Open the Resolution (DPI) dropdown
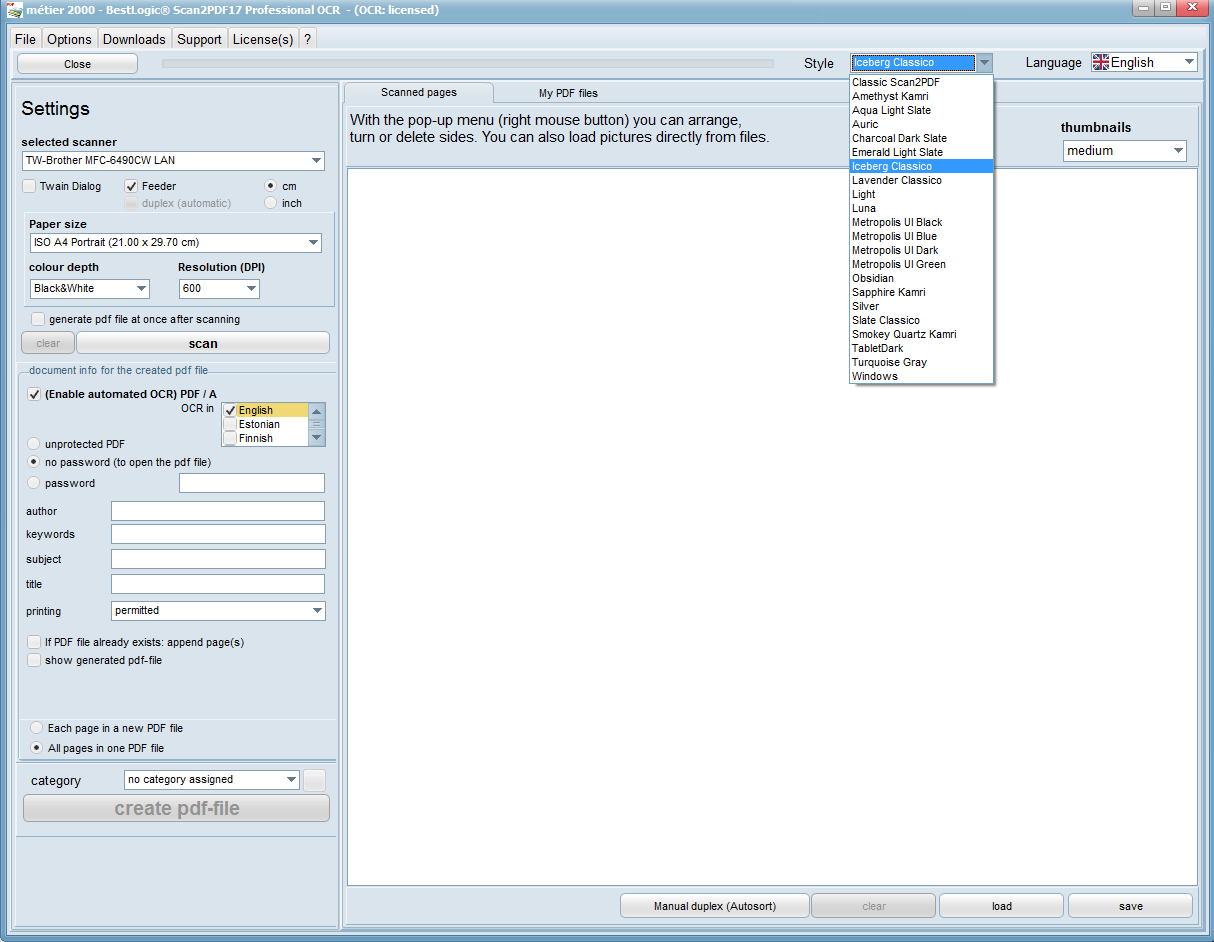 [x=250, y=288]
